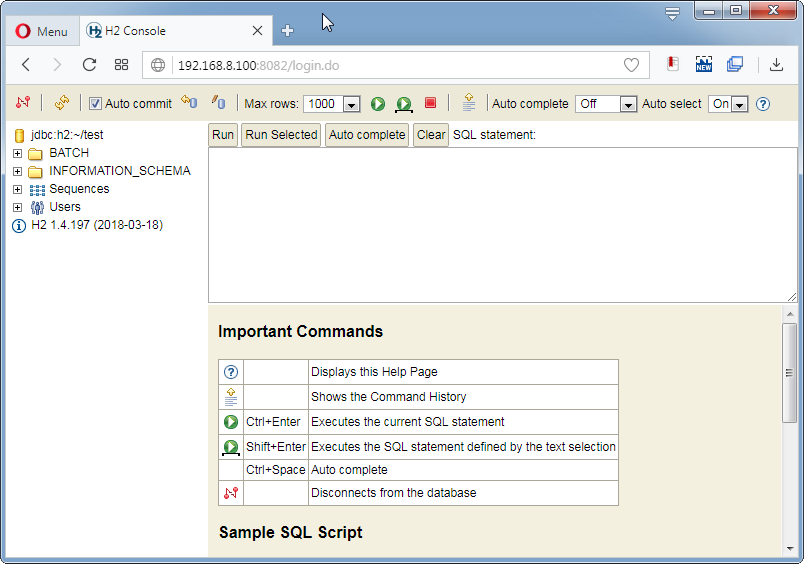Open the tab menu icon in title bar

tap(672, 13)
